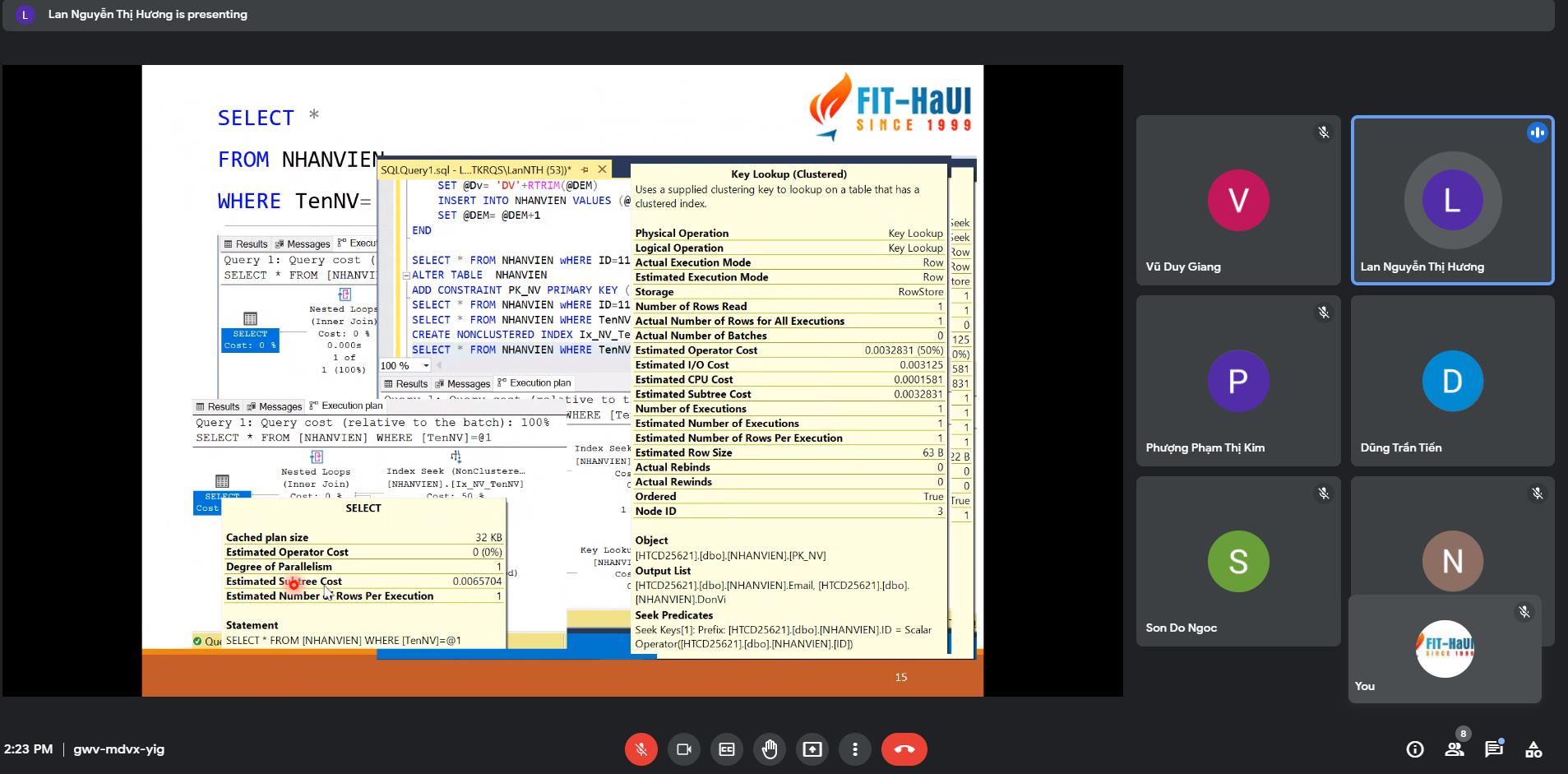Raise your hand

[770, 749]
